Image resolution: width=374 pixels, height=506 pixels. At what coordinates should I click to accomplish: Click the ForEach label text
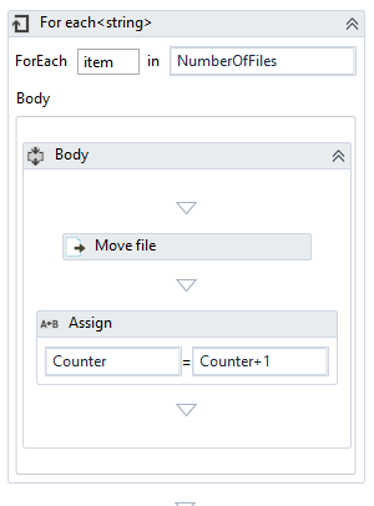(x=41, y=61)
